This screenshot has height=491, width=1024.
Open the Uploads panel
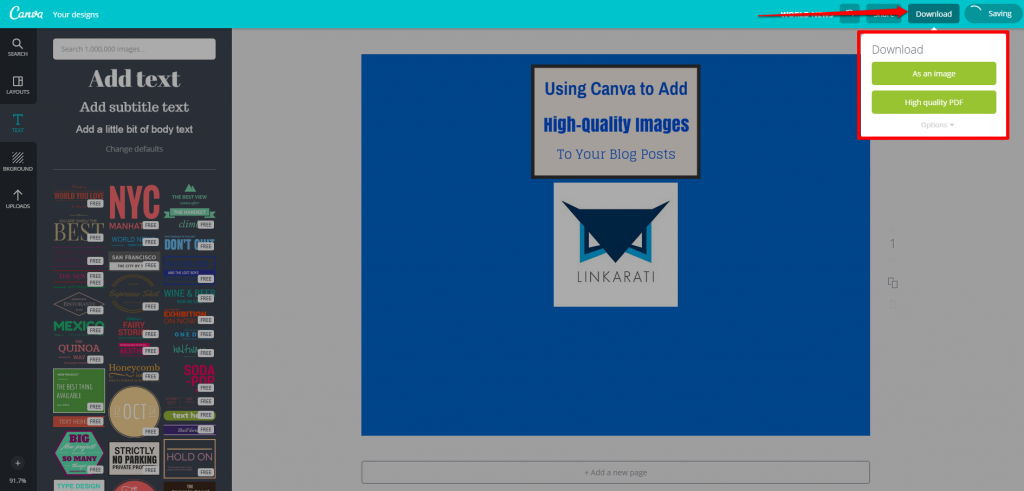tap(18, 199)
